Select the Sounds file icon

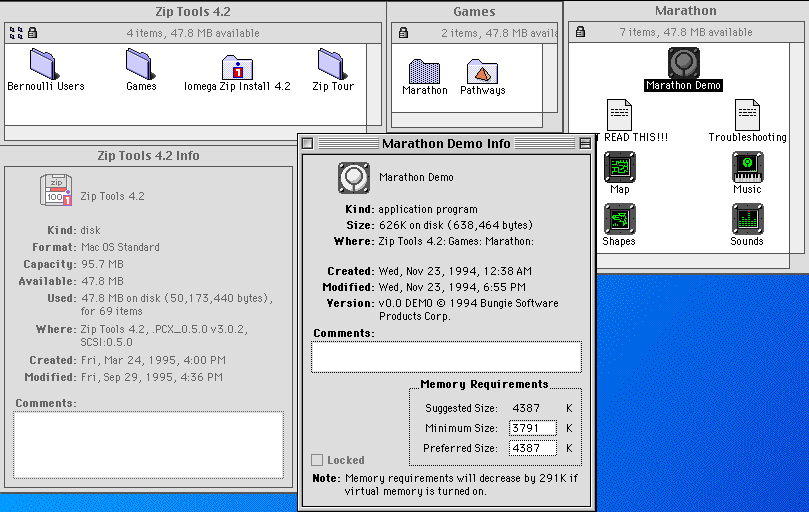click(x=747, y=219)
